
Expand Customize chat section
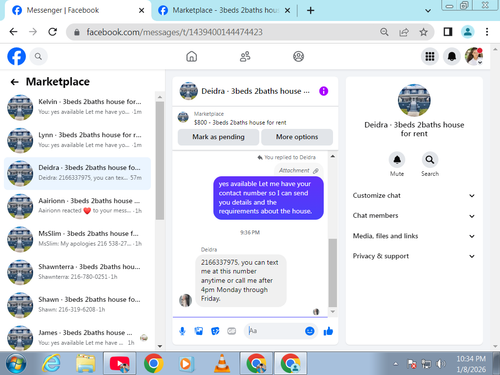pos(413,196)
